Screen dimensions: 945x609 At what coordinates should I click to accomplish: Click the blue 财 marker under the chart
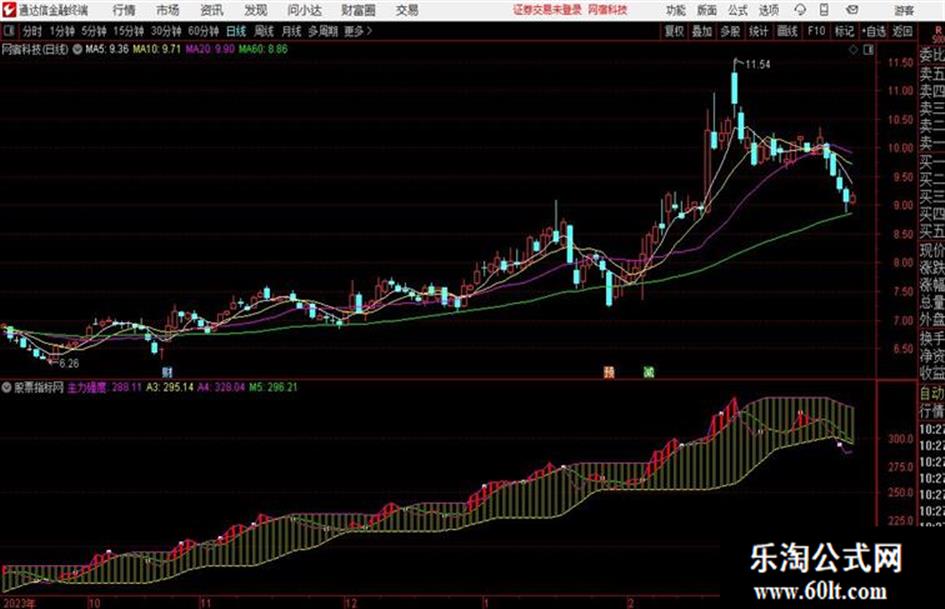tap(167, 372)
